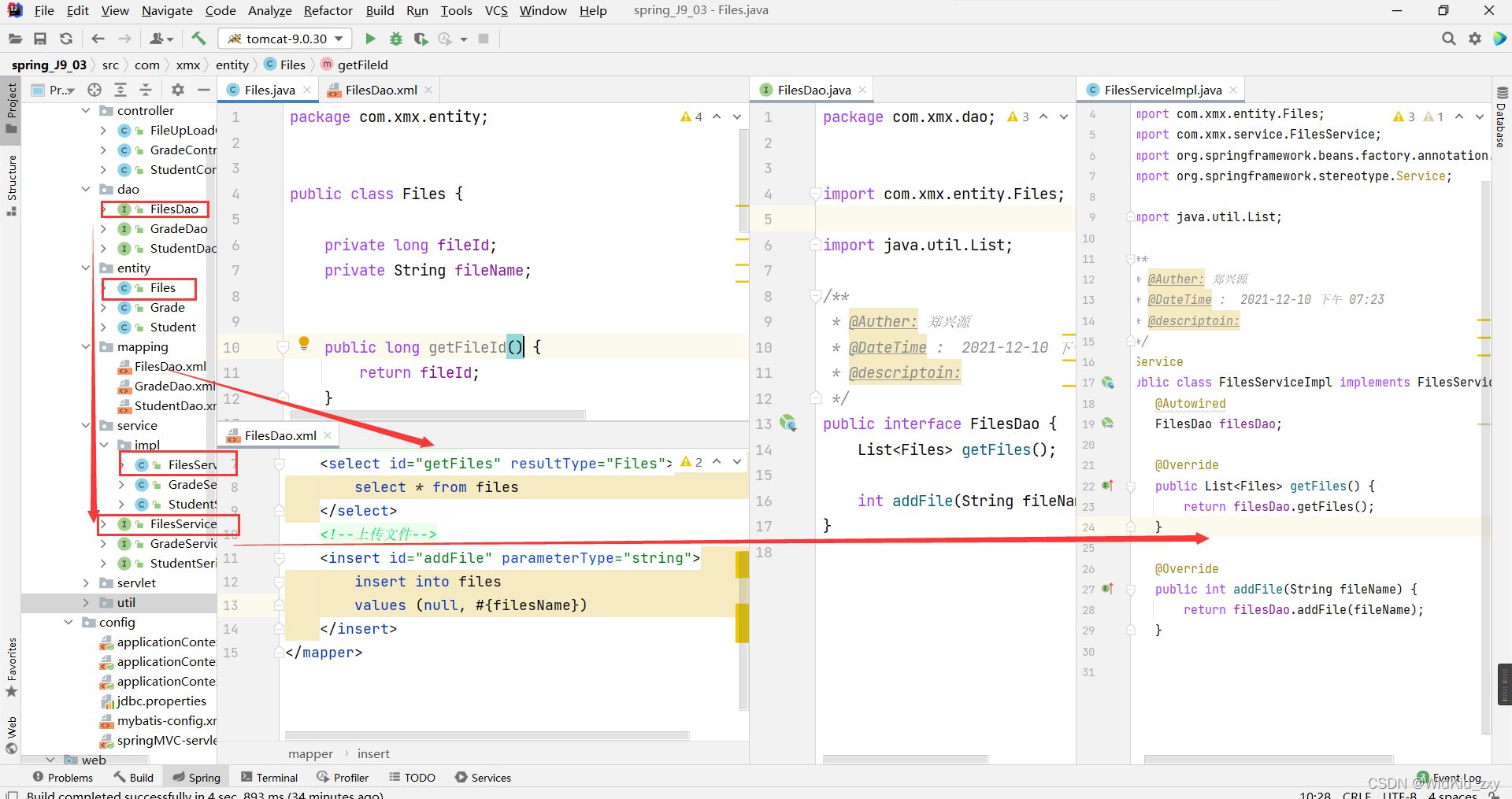
Task: Click FilesDao interface implementations gutter icon
Action: tap(787, 424)
